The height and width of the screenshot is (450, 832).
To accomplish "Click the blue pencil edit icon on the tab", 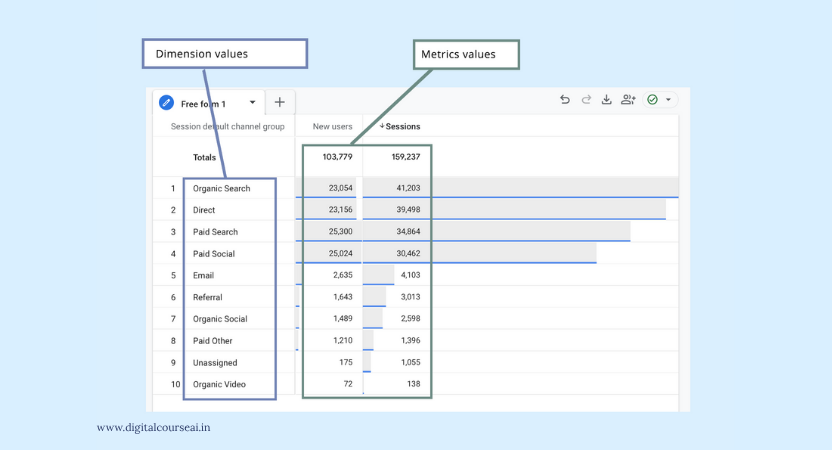I will (166, 102).
